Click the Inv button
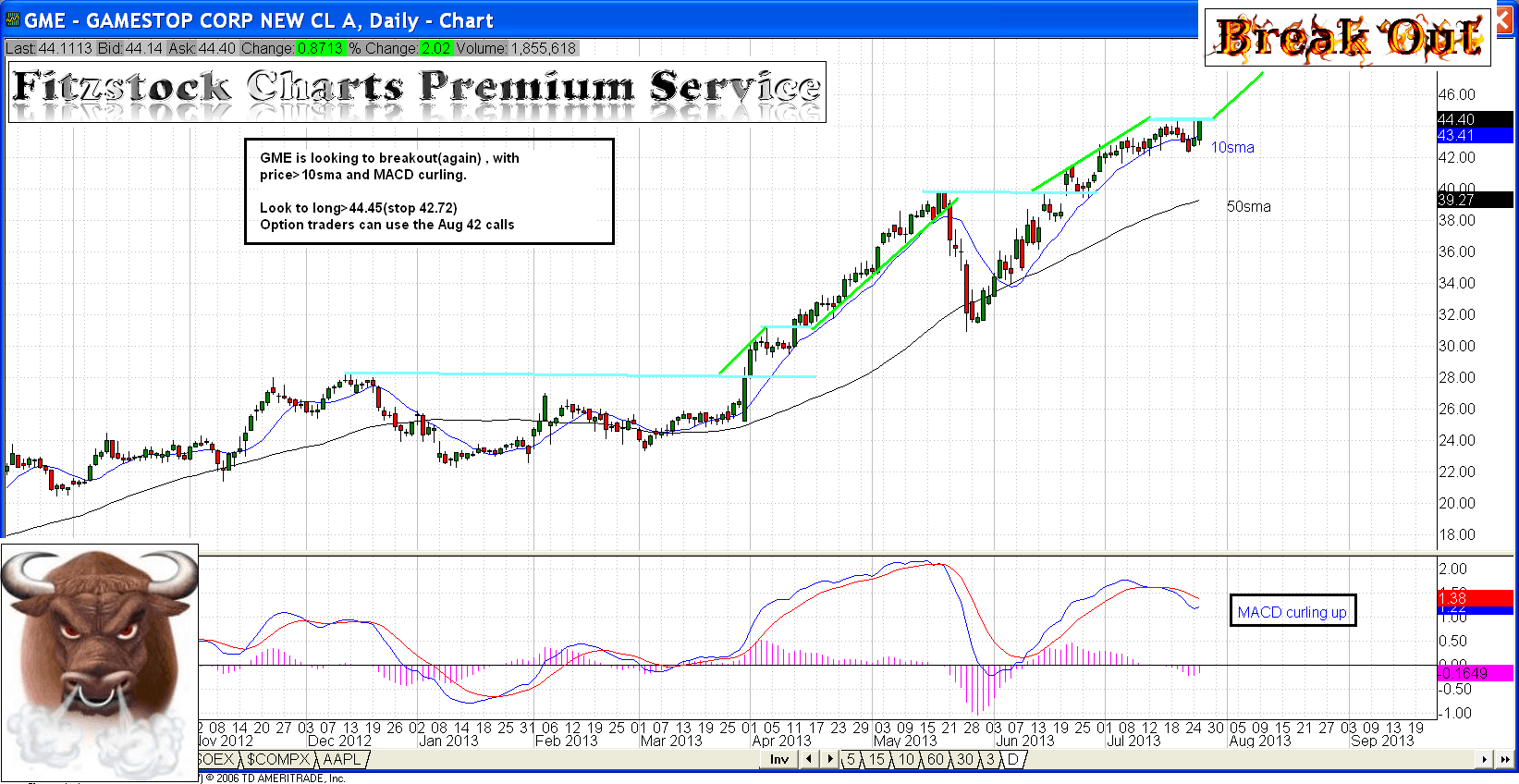The width and height of the screenshot is (1519, 784). pos(779,759)
